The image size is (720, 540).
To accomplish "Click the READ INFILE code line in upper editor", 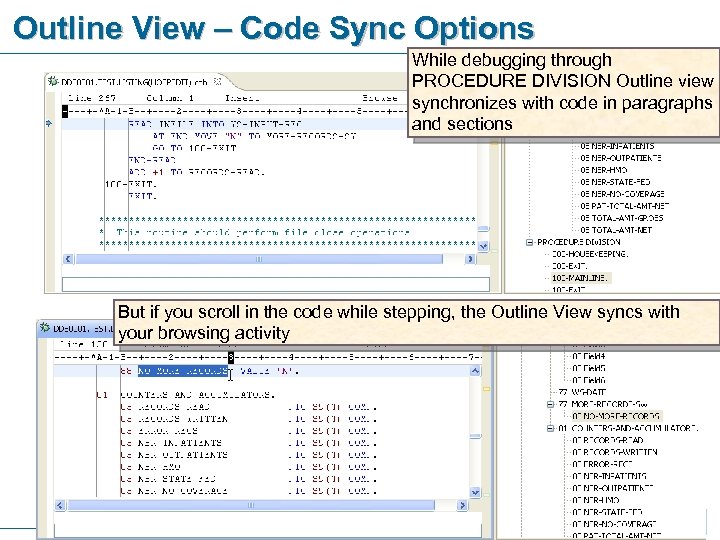I will pyautogui.click(x=215, y=124).
